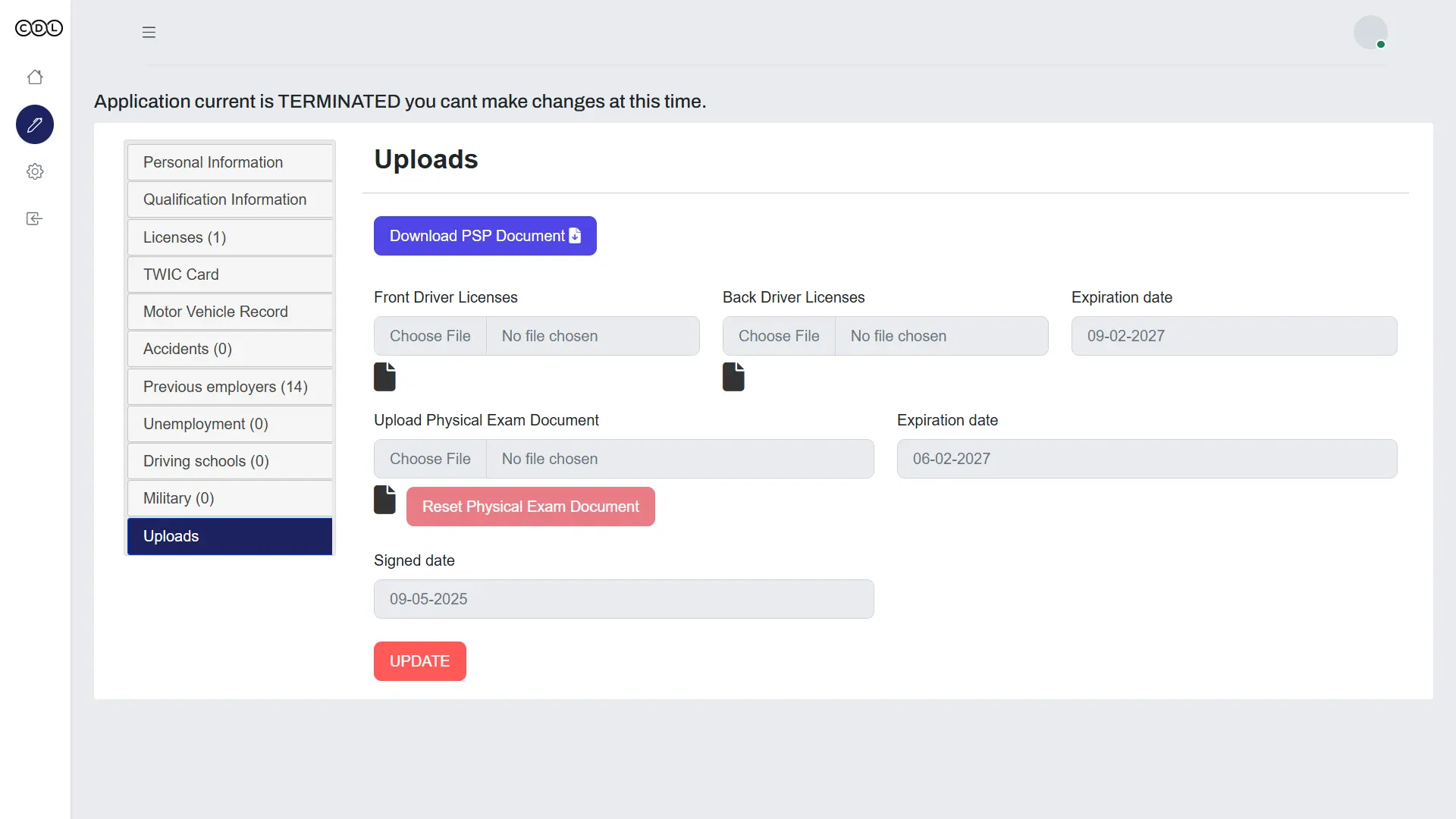Choose File for Back Driver Licenses
This screenshot has width=1456, height=819.
(x=779, y=336)
